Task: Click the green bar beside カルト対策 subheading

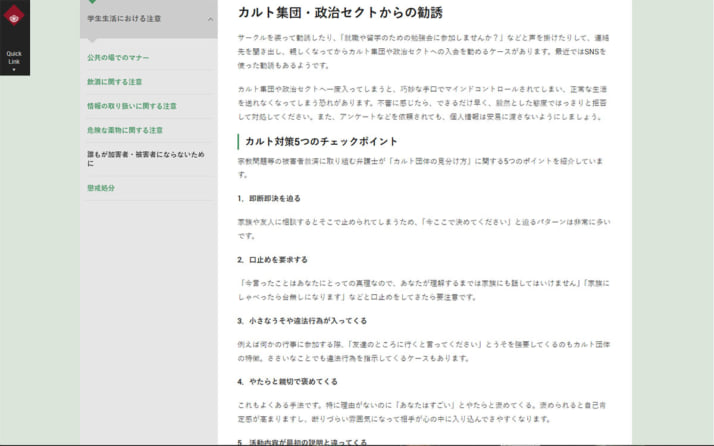Action: click(x=239, y=141)
